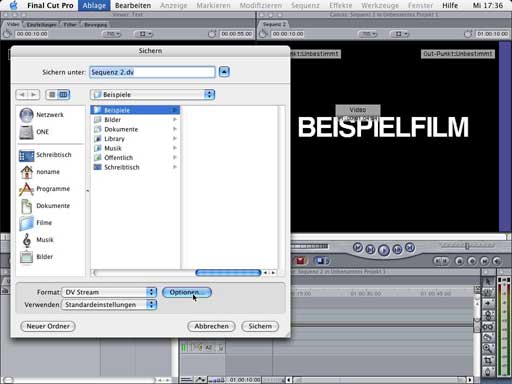Image resolution: width=512 pixels, height=384 pixels.
Task: Click the Zoom tool in tool palette
Action: [488, 349]
